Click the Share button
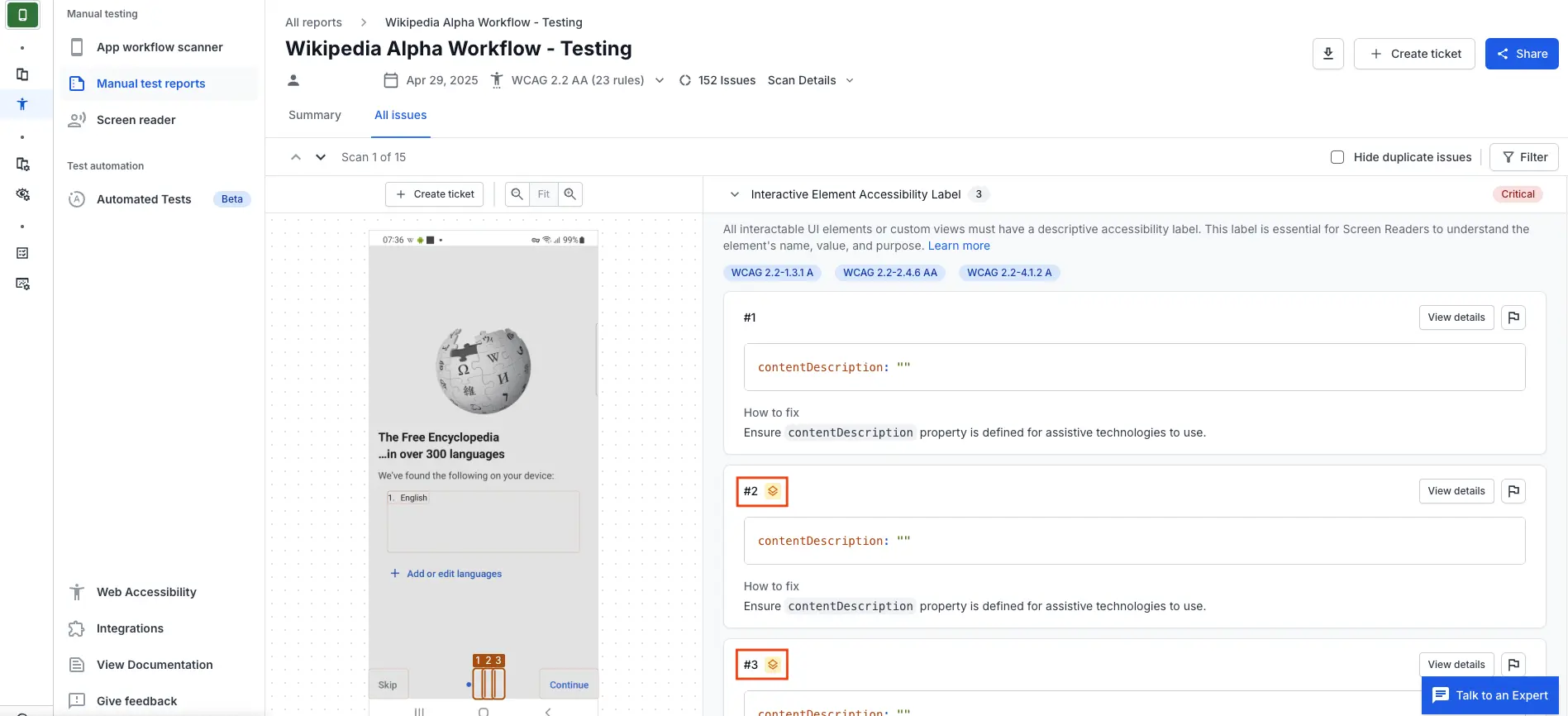The width and height of the screenshot is (1568, 716). (x=1522, y=54)
